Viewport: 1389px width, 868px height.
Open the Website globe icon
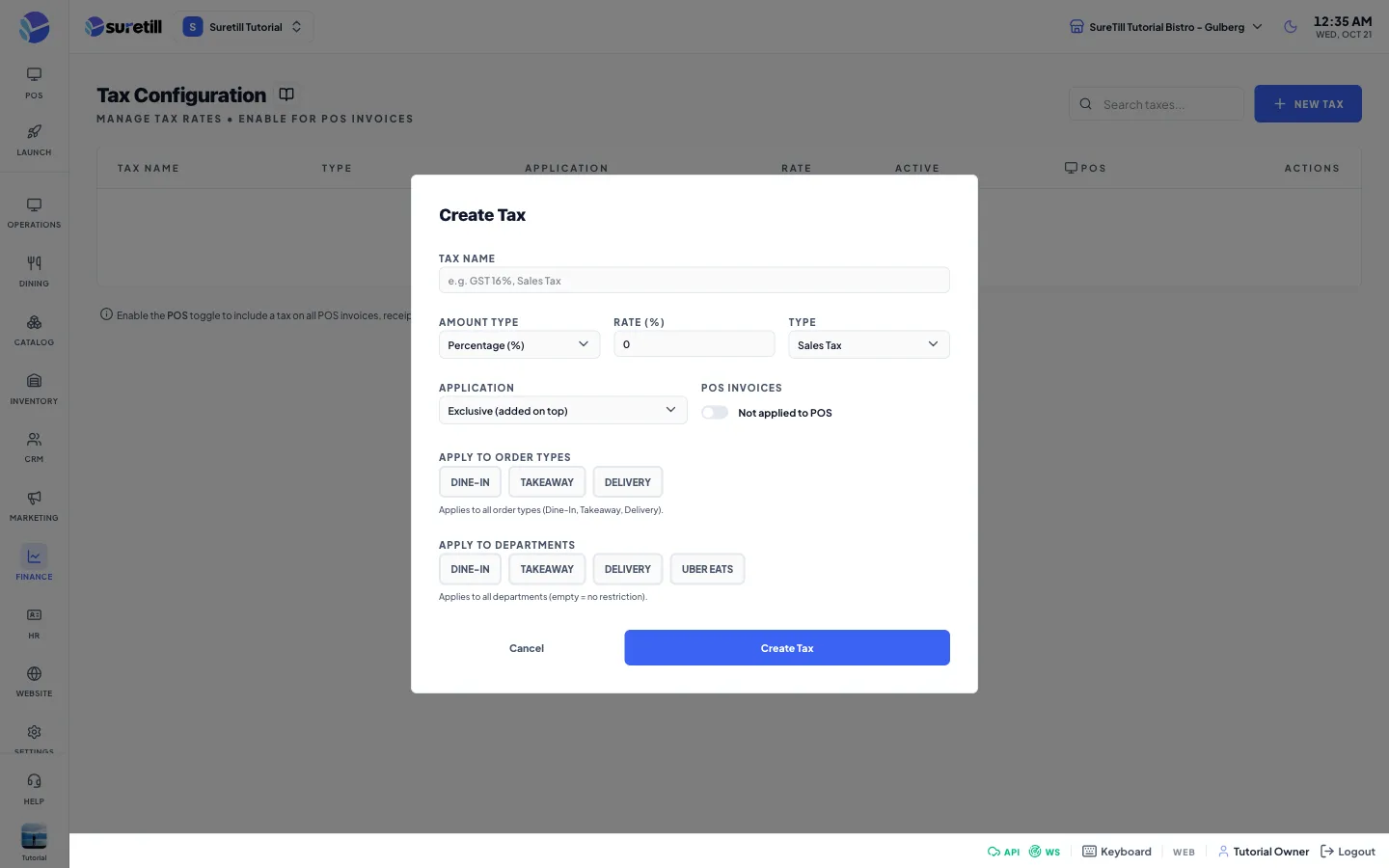(34, 673)
